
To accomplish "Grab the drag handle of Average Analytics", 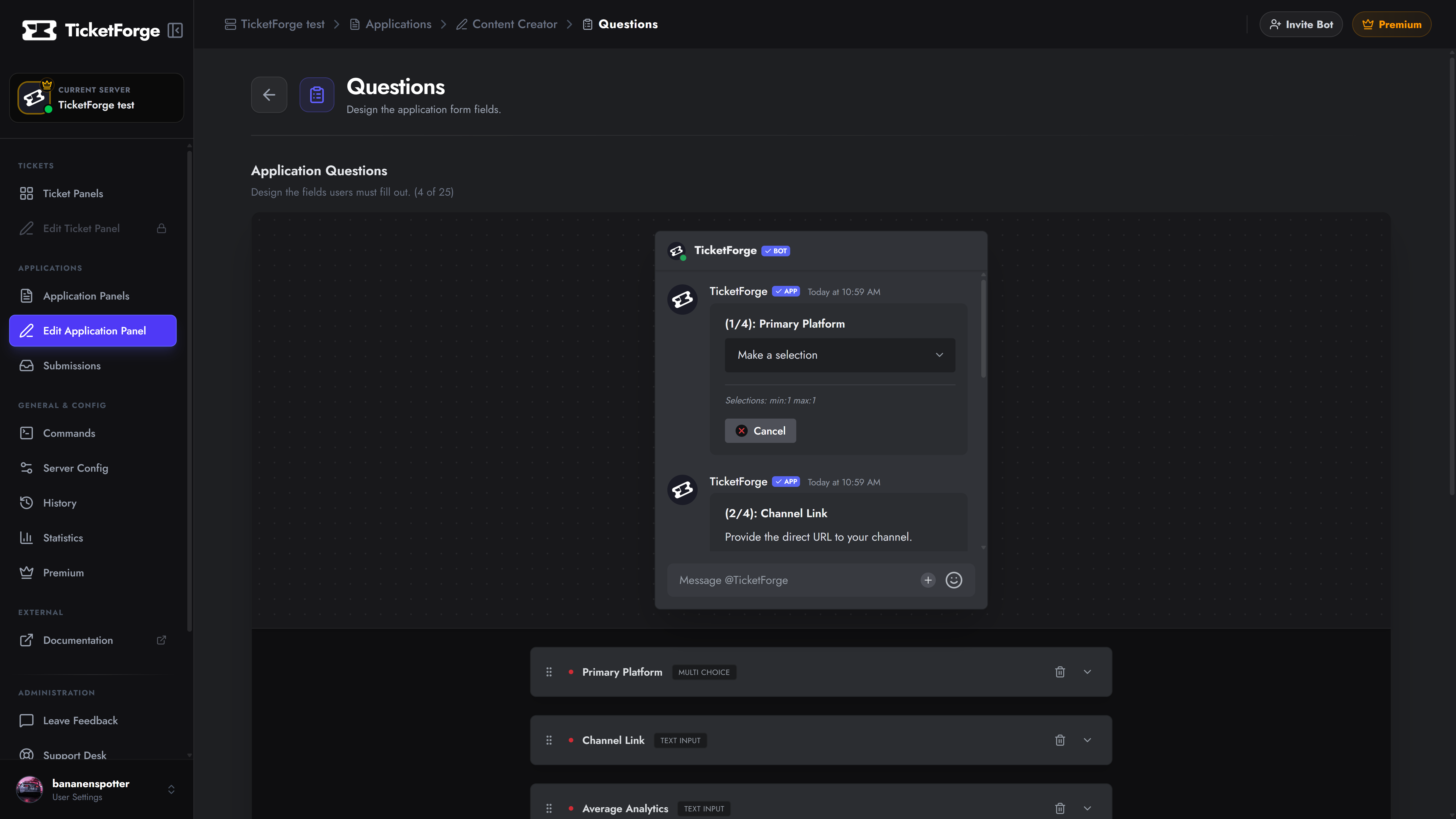I will point(549,808).
